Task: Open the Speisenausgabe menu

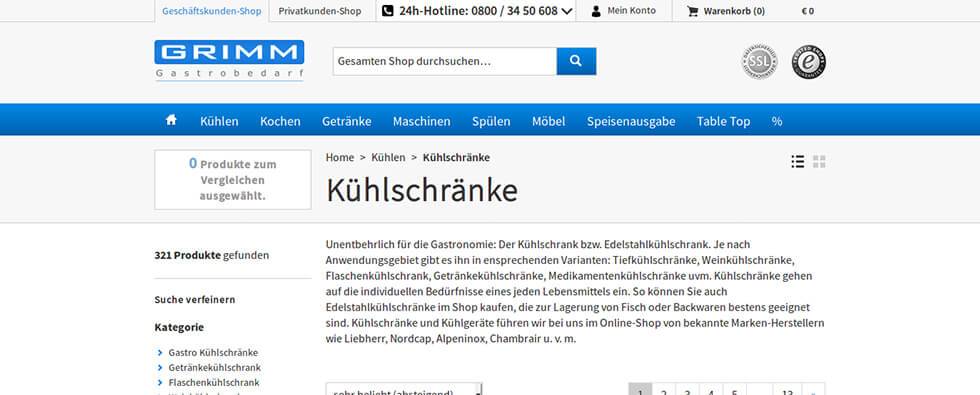Action: [x=631, y=121]
